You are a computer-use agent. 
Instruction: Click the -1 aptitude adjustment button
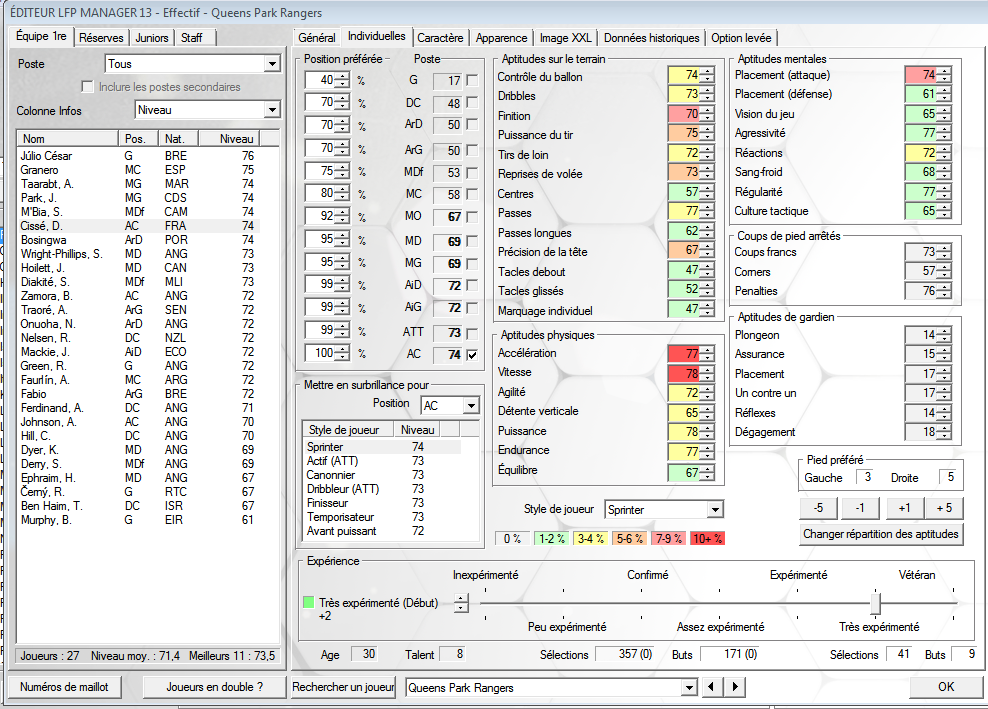860,507
